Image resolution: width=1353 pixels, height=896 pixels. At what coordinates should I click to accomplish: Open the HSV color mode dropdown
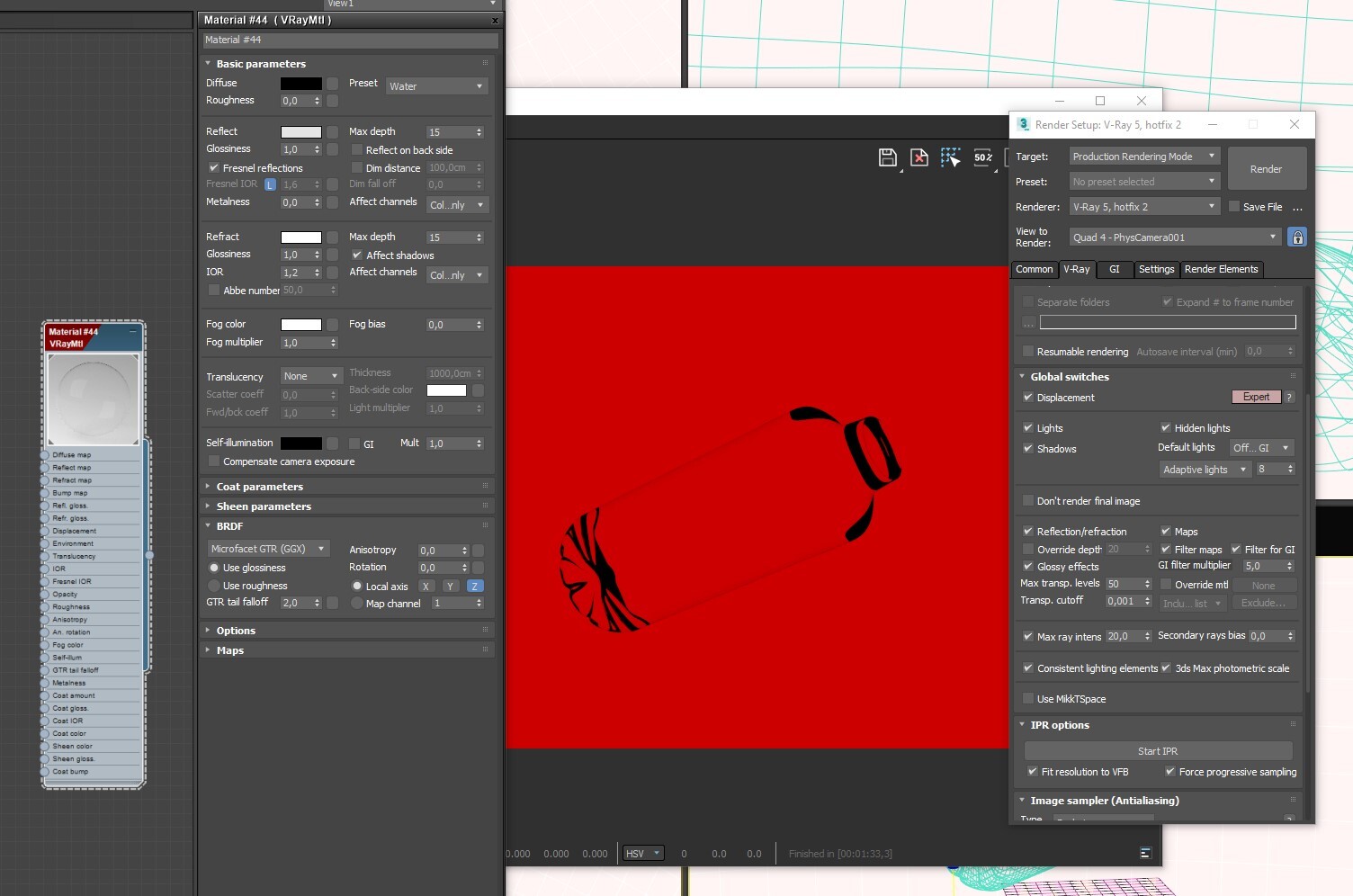643,854
